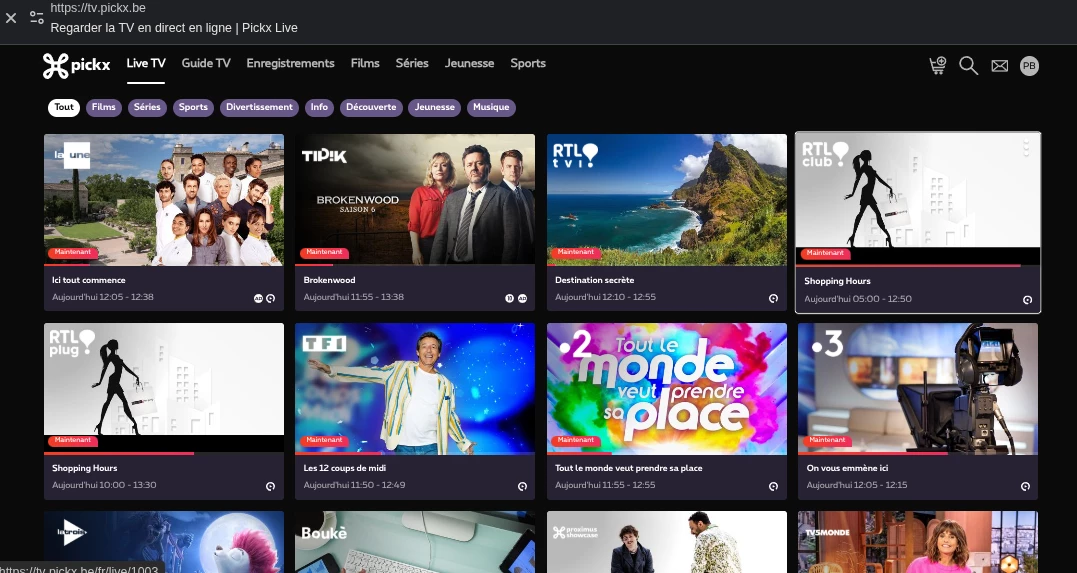Click the France 3 channel logo
1077x573 pixels.
(827, 344)
